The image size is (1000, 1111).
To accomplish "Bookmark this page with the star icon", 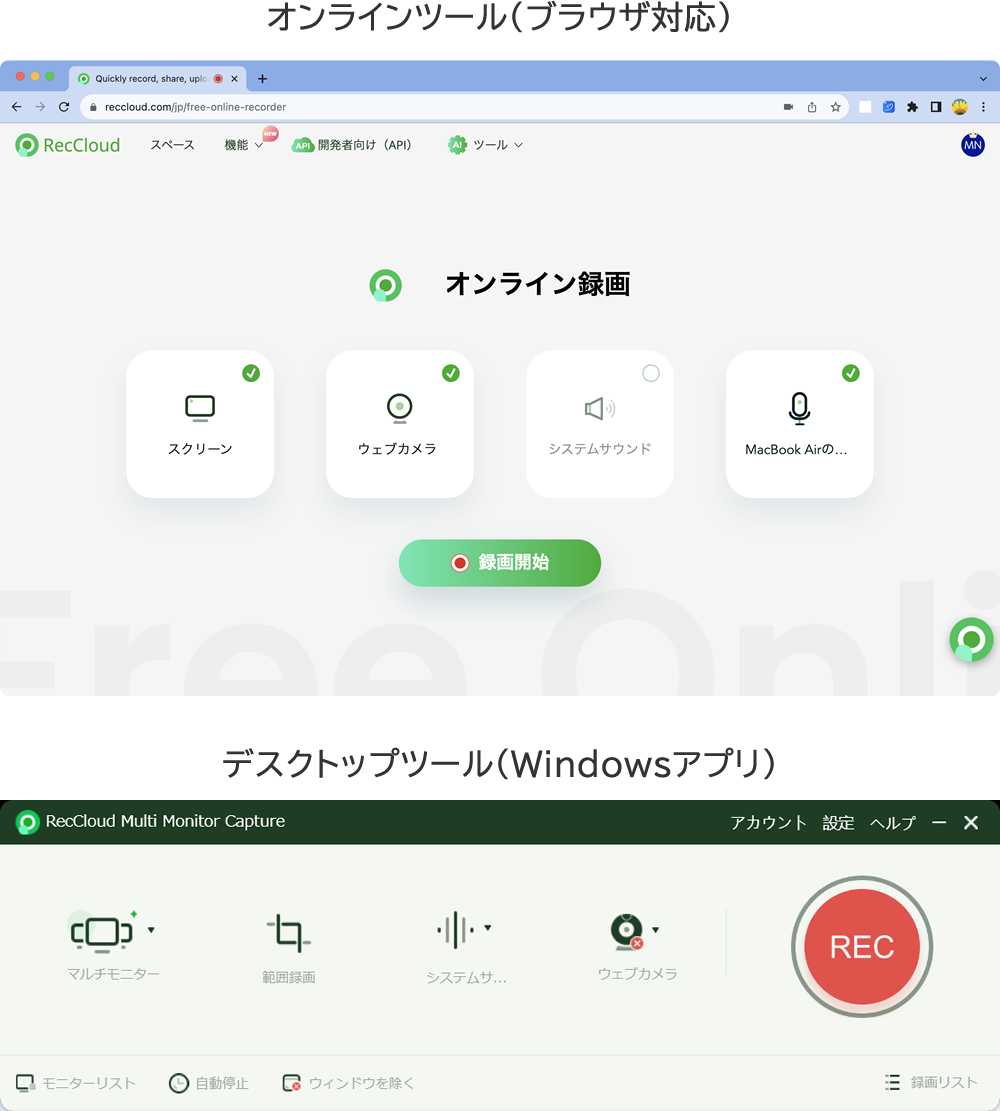I will coord(836,107).
